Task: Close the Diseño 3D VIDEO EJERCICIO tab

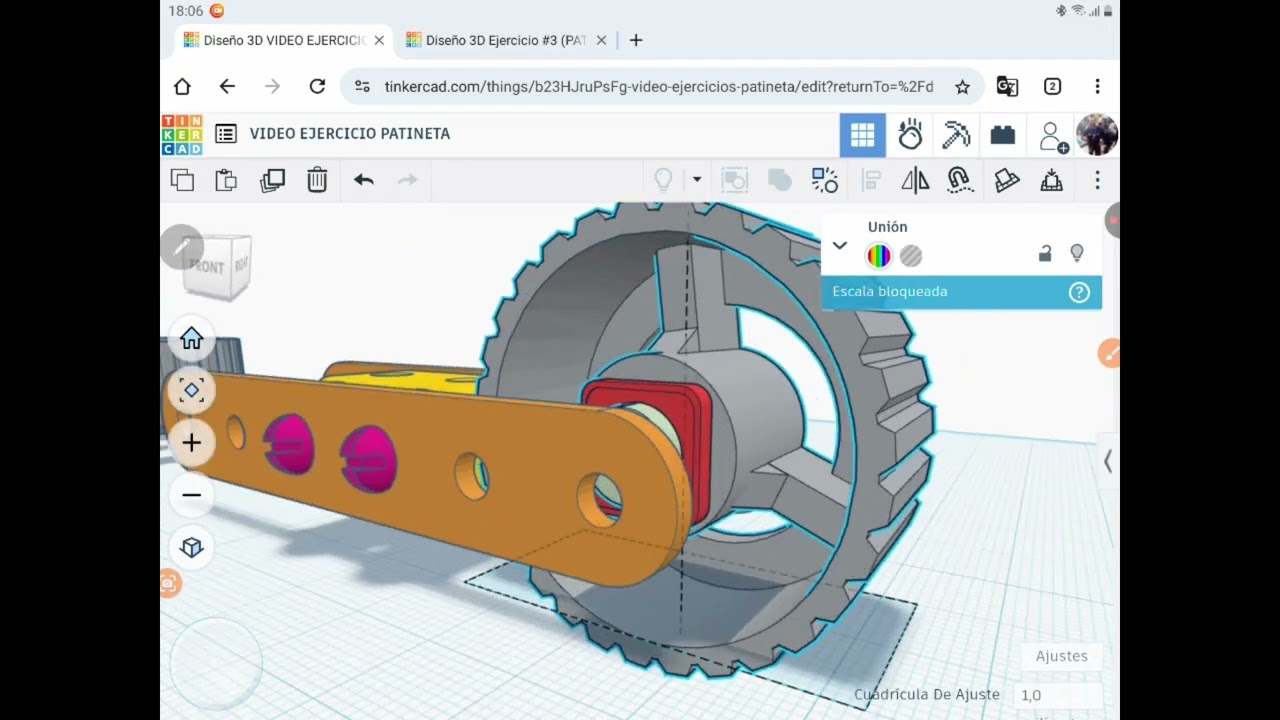Action: coord(379,40)
